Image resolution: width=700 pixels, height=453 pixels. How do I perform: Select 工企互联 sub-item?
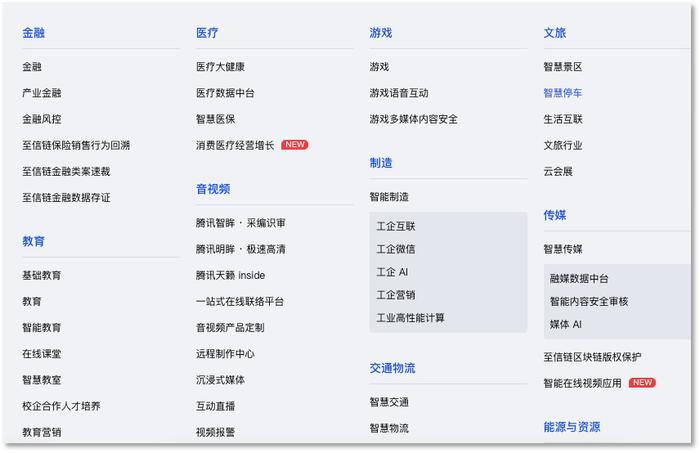coord(396,226)
